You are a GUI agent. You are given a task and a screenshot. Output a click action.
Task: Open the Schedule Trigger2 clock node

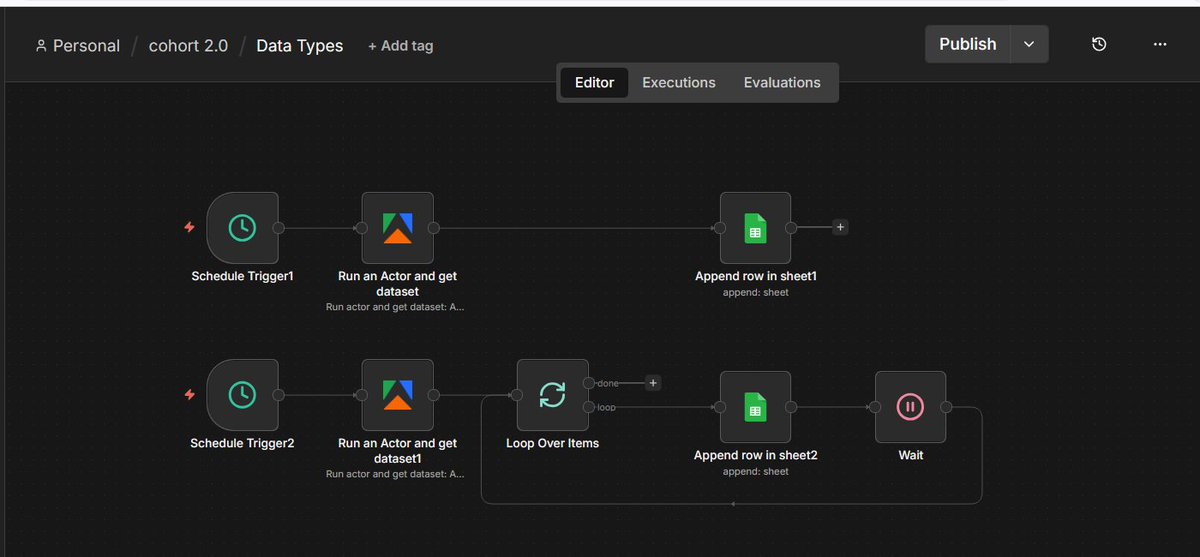click(x=242, y=395)
